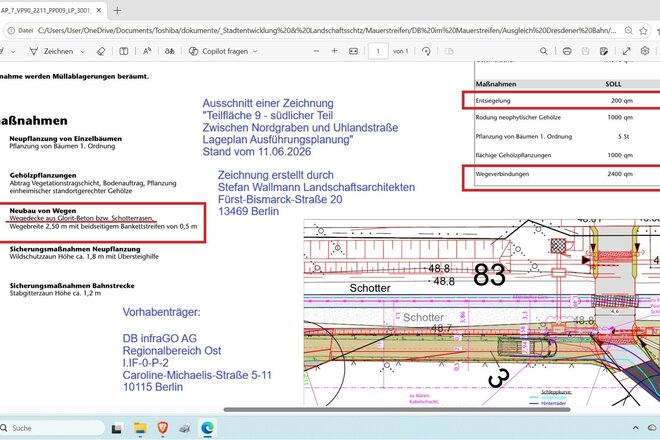Select the eraser tool in PDF toolbar

coord(101,51)
